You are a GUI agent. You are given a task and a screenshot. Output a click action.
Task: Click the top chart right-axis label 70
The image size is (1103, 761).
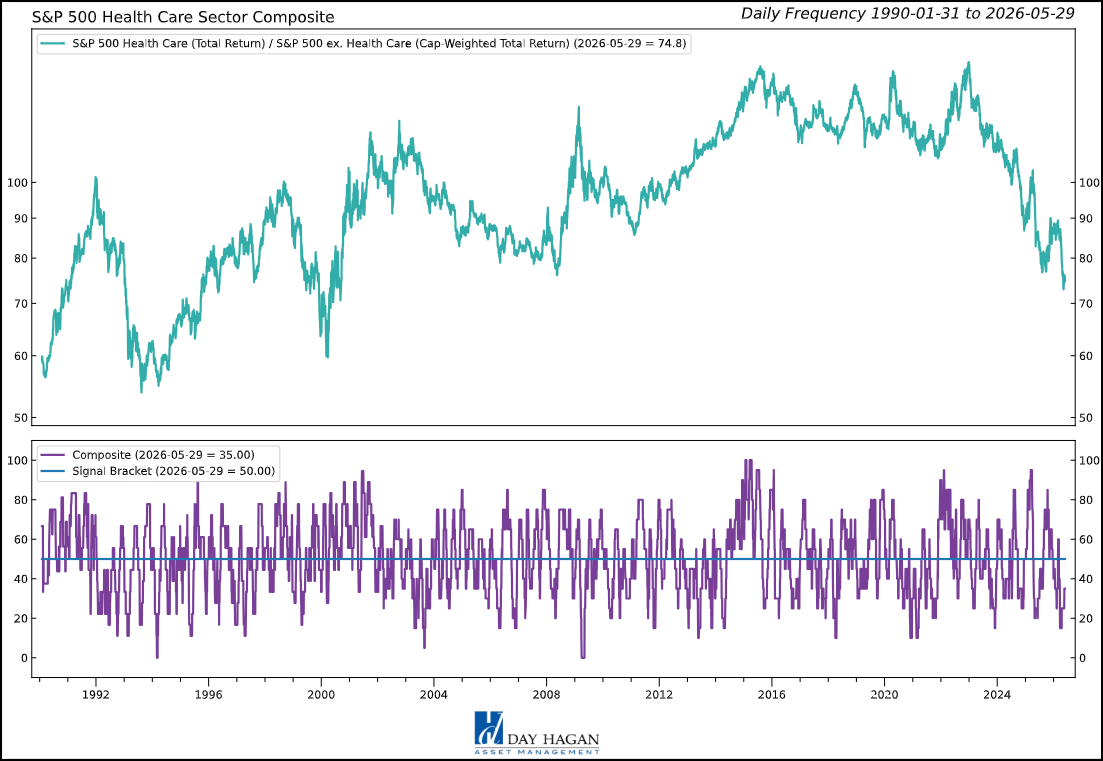(x=1086, y=304)
